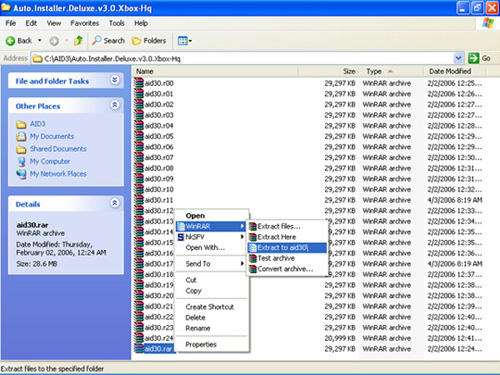The height and width of the screenshot is (375, 500).
Task: Expand the address bar dropdown
Action: tap(458, 58)
